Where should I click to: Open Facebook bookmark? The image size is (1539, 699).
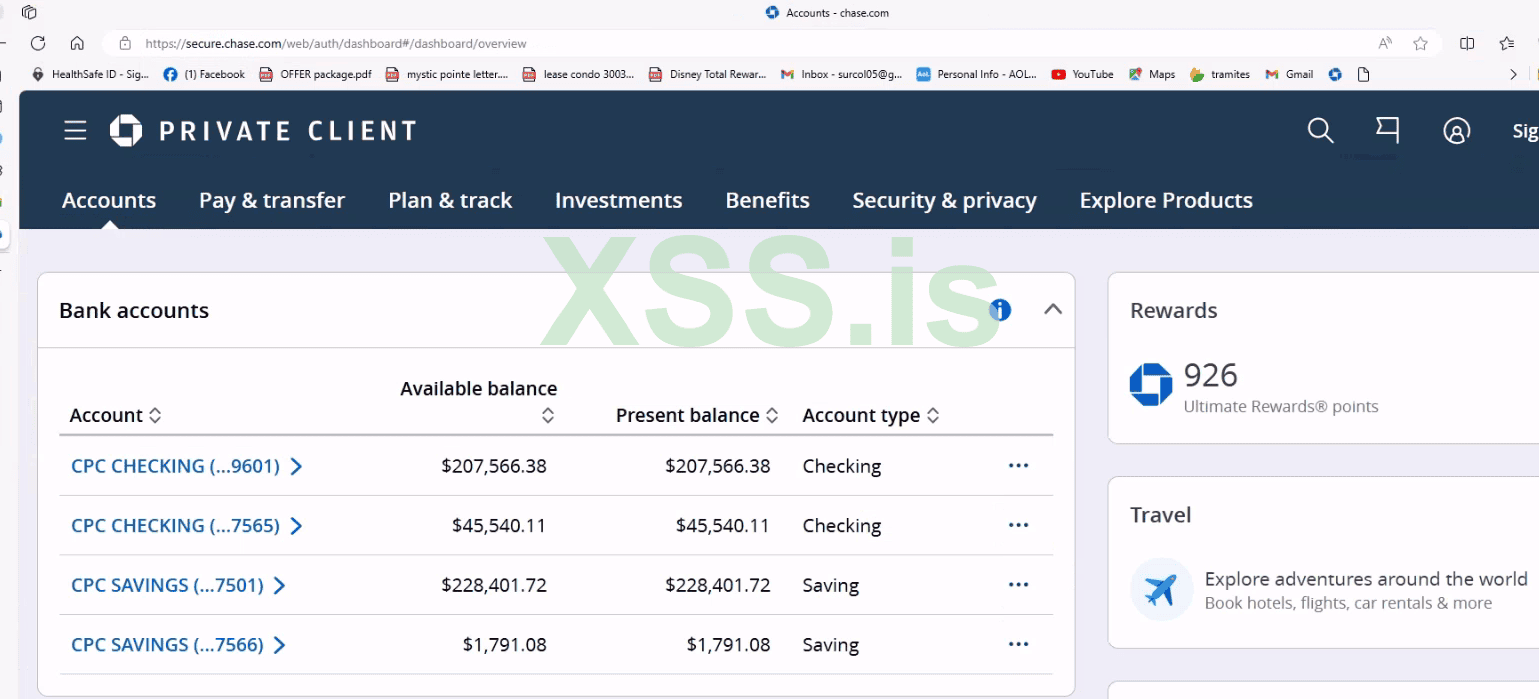204,74
